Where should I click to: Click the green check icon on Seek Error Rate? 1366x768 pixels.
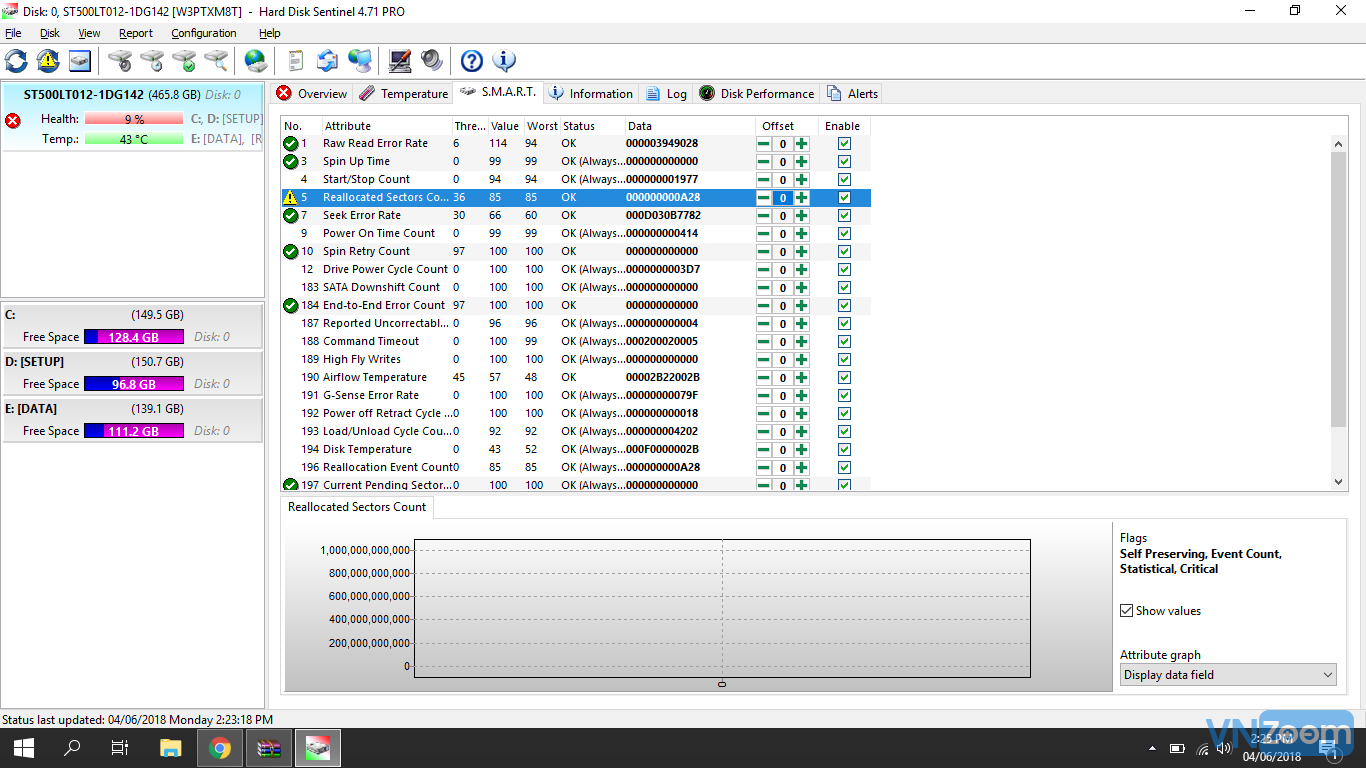(291, 215)
